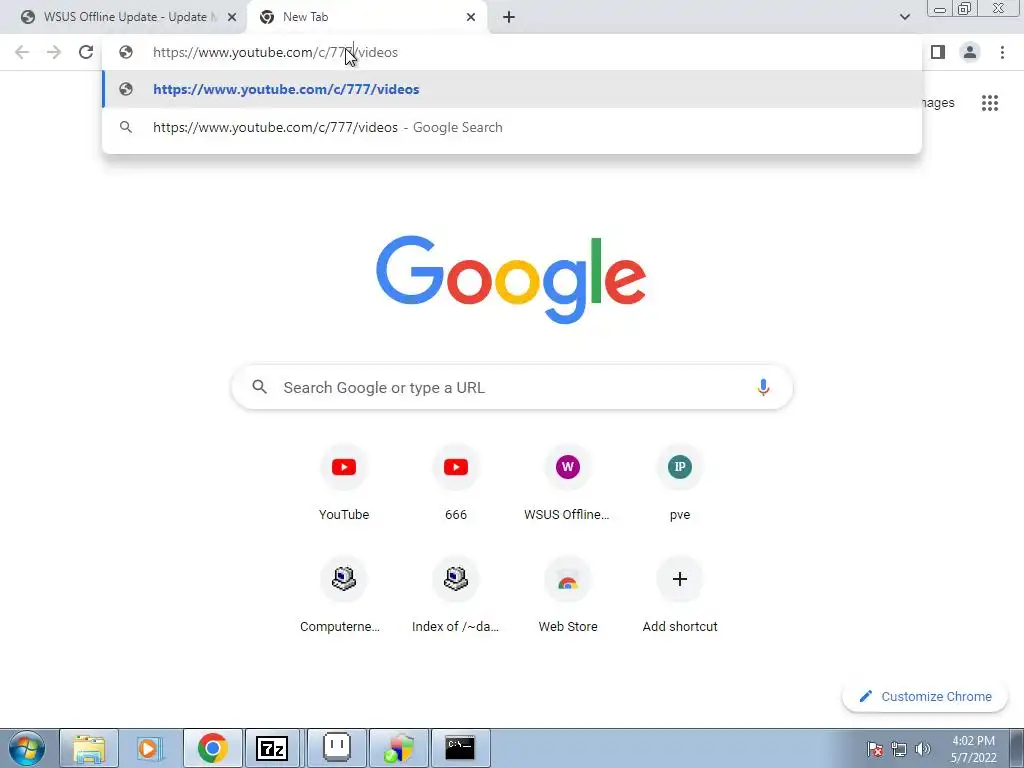Screen dimensions: 1024x768
Task: Open the Chrome side panel
Action: 938,52
